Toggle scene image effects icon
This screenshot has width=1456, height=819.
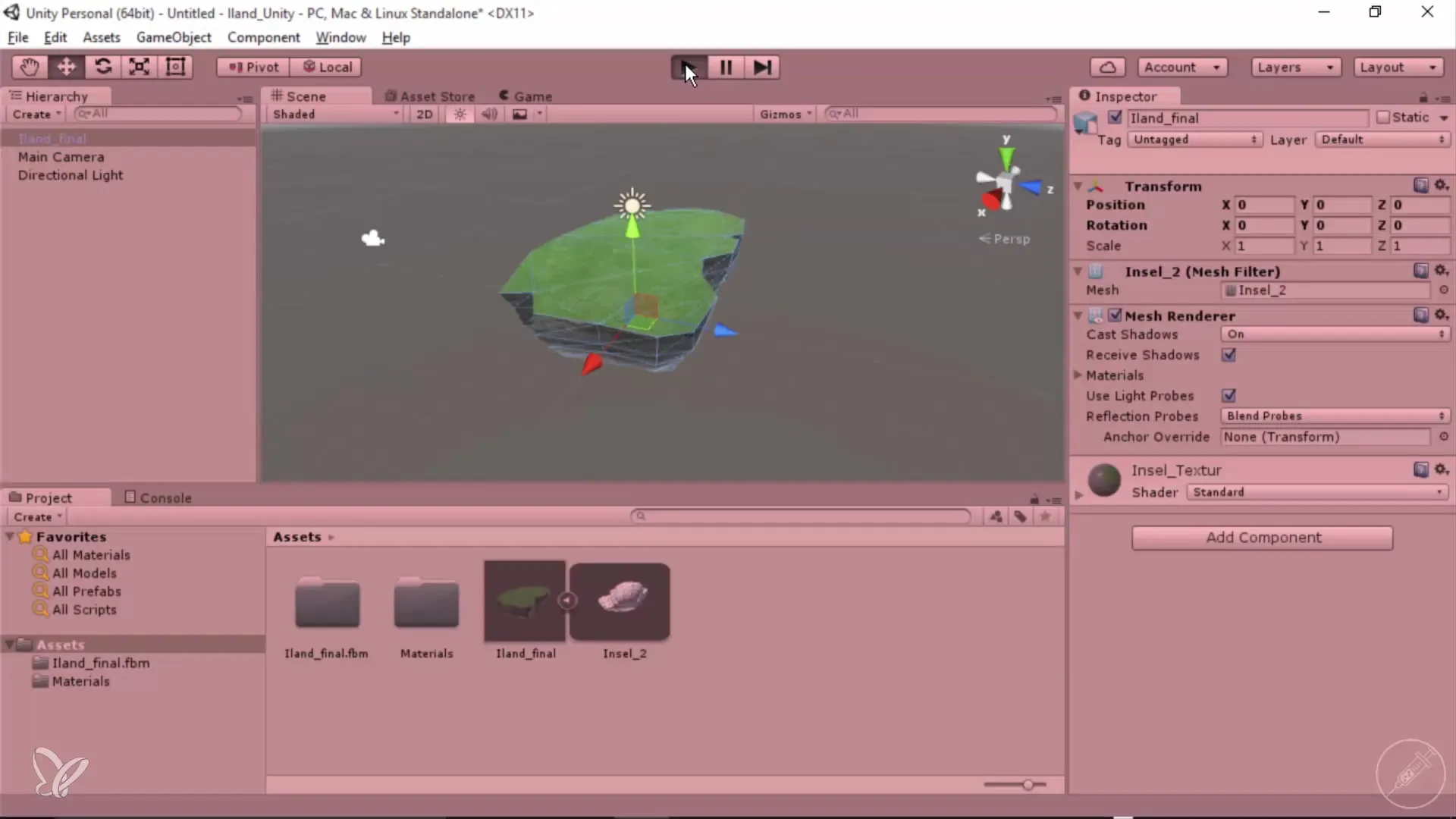pyautogui.click(x=519, y=114)
